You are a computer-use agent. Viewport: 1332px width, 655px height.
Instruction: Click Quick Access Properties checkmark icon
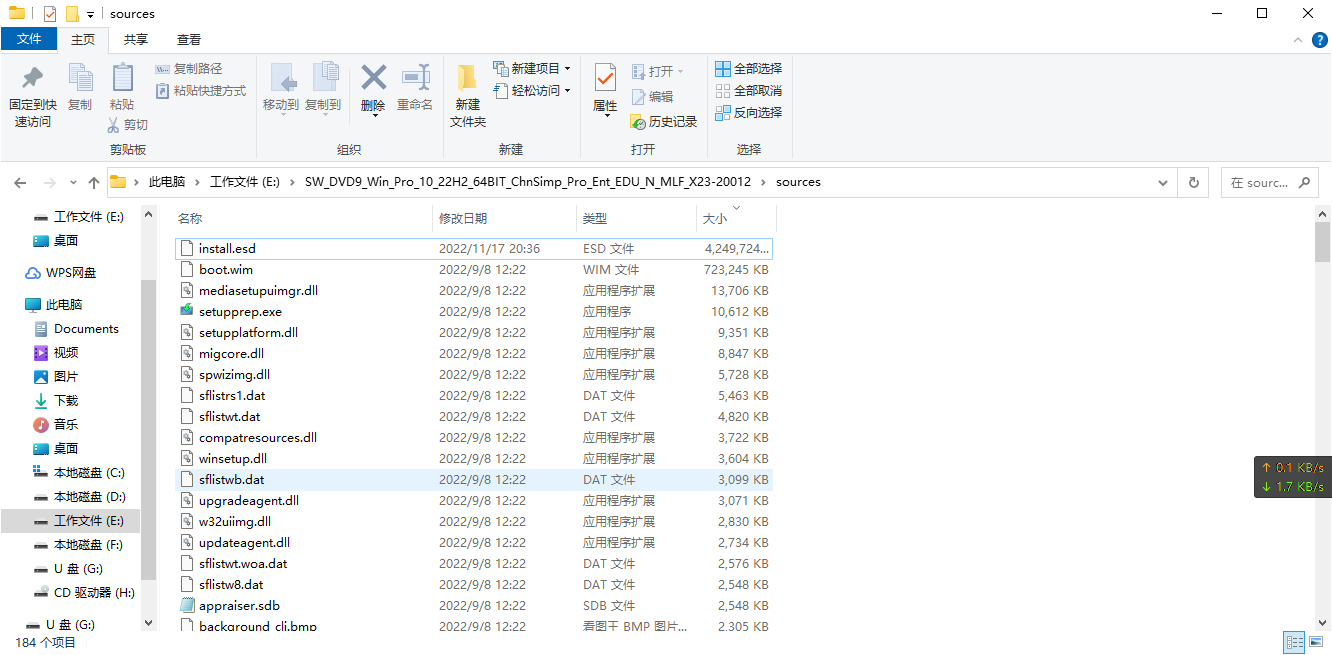50,14
